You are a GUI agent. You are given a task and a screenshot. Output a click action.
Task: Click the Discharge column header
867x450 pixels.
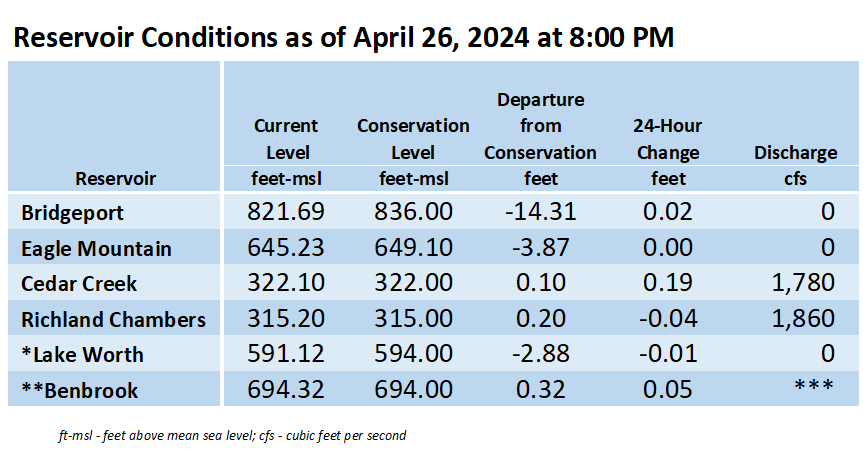[x=795, y=153]
